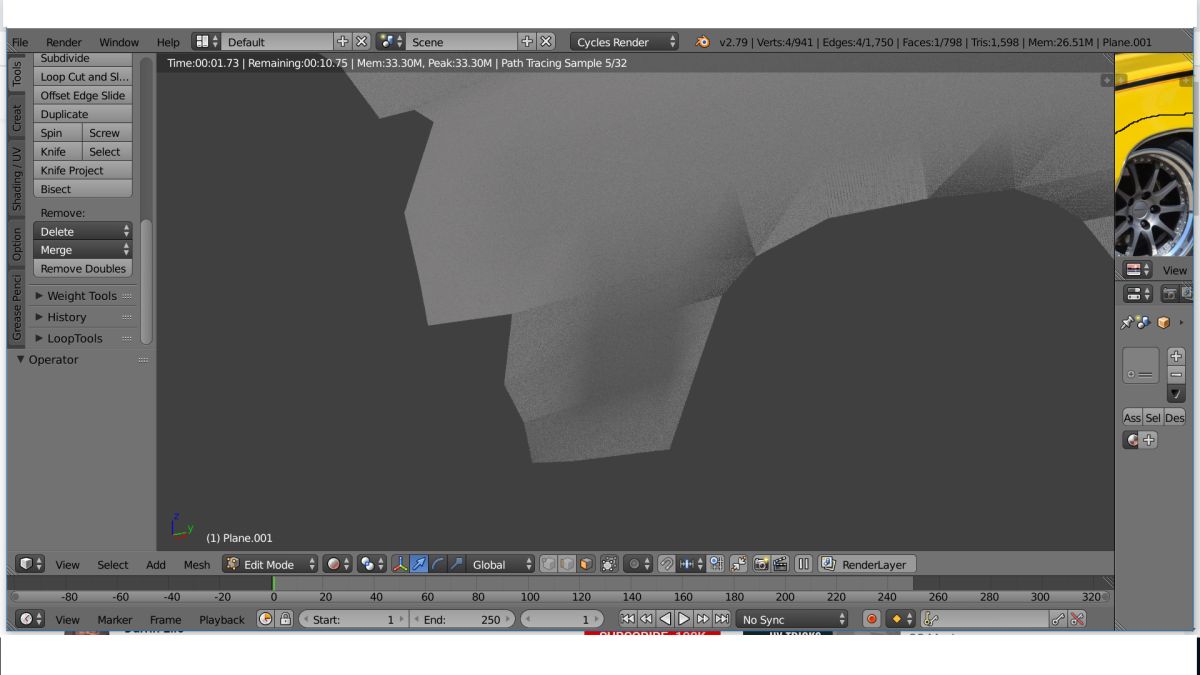The image size is (1200, 675).
Task: Open the 3D view editor type selector
Action: (29, 564)
